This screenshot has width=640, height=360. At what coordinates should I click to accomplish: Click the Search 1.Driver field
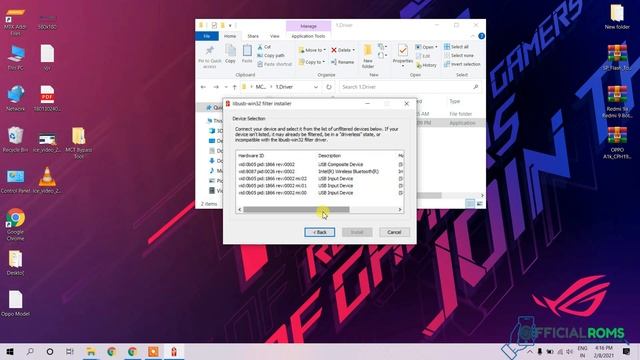[409, 87]
